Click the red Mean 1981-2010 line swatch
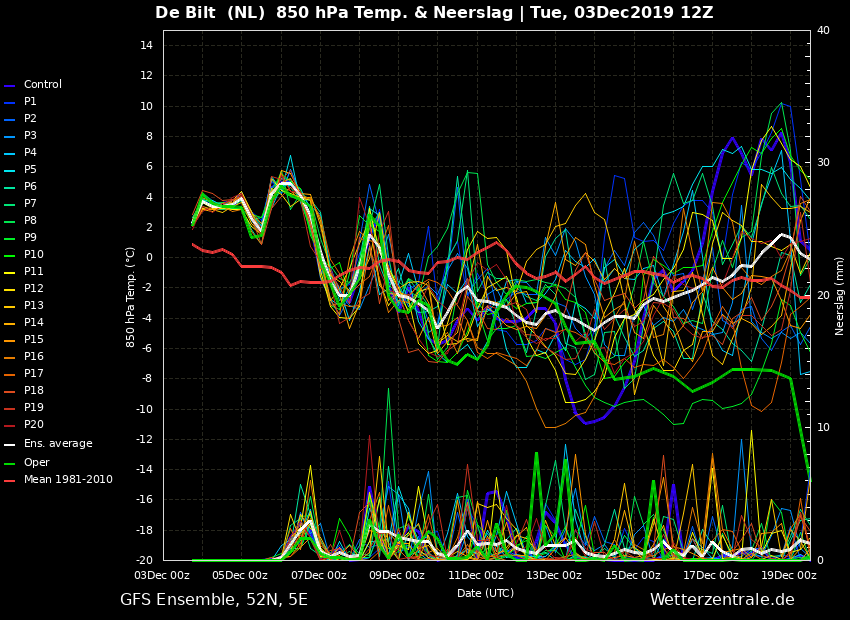The image size is (850, 620). tap(10, 481)
